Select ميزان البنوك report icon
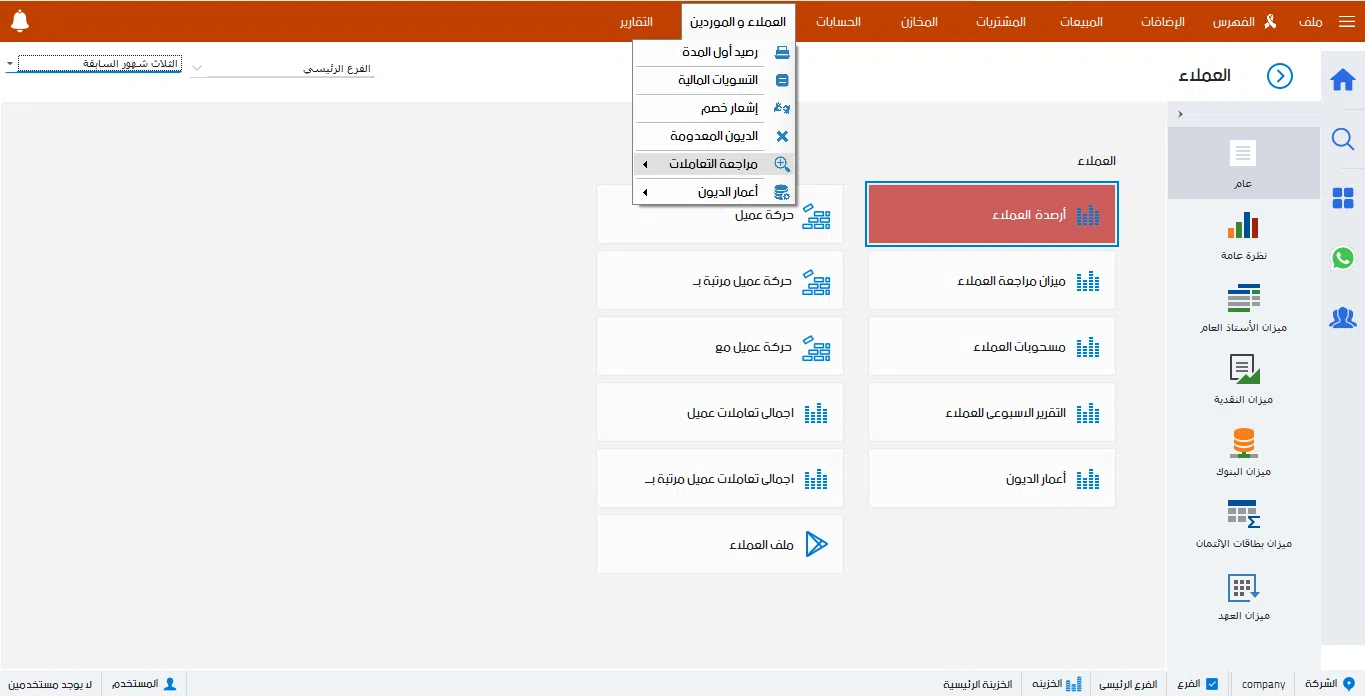The image size is (1365, 696). pos(1243,449)
